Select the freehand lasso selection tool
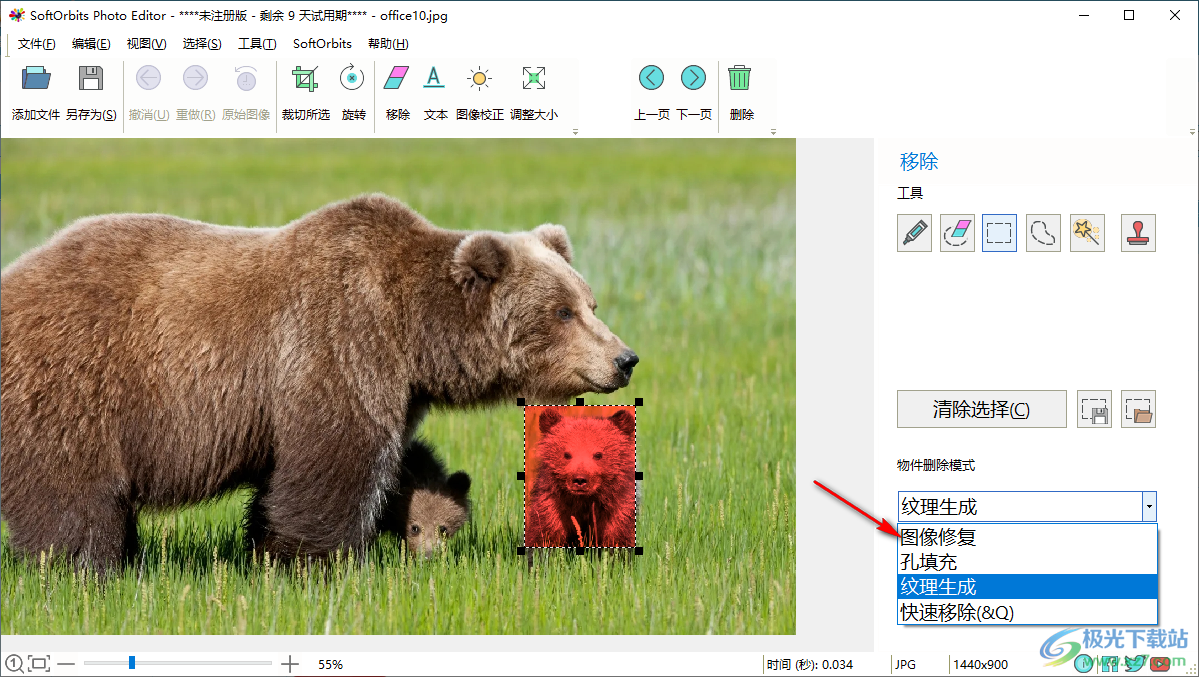1199x677 pixels. pos(1043,232)
